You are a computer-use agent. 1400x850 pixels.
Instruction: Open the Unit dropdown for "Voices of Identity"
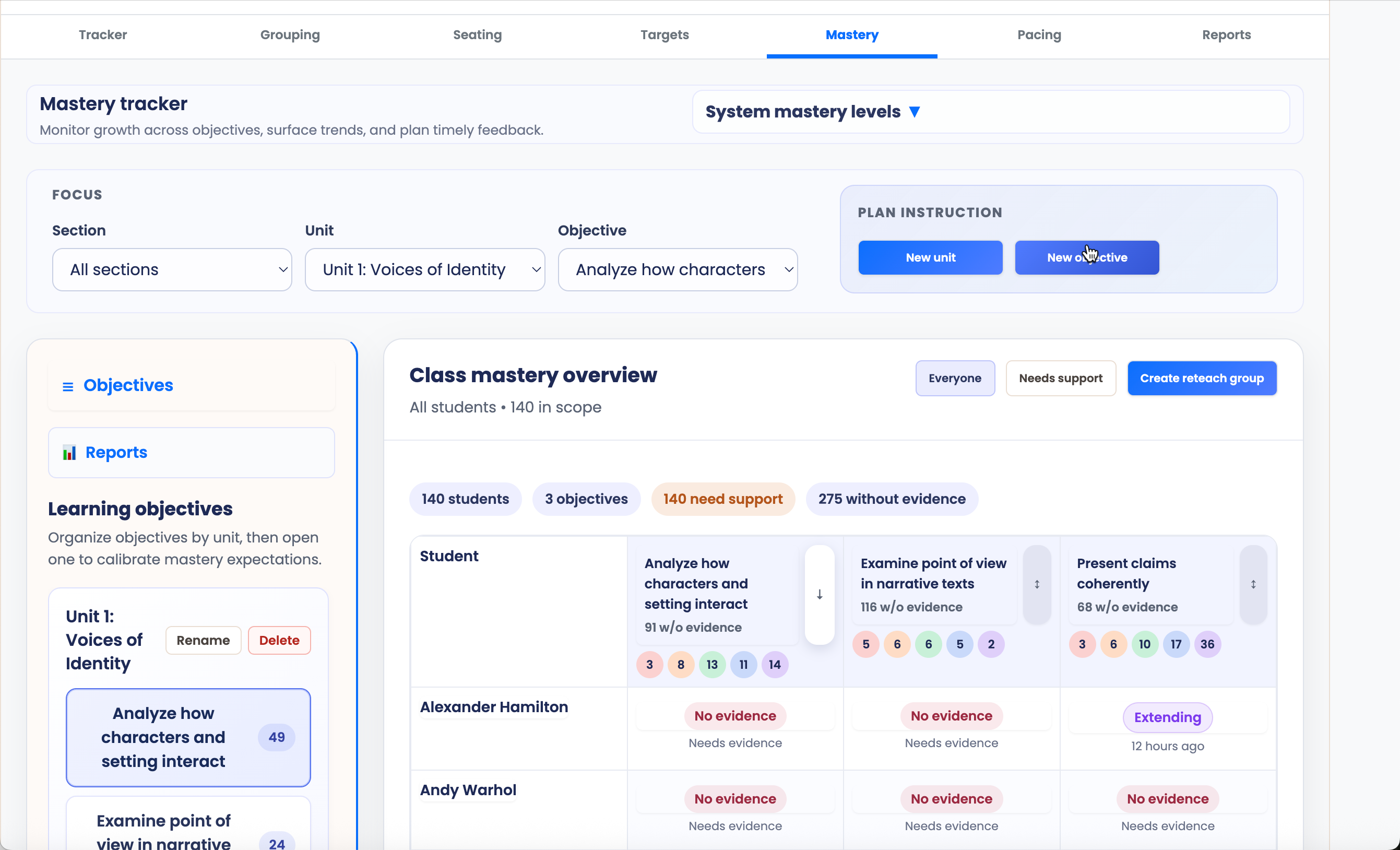(x=424, y=269)
